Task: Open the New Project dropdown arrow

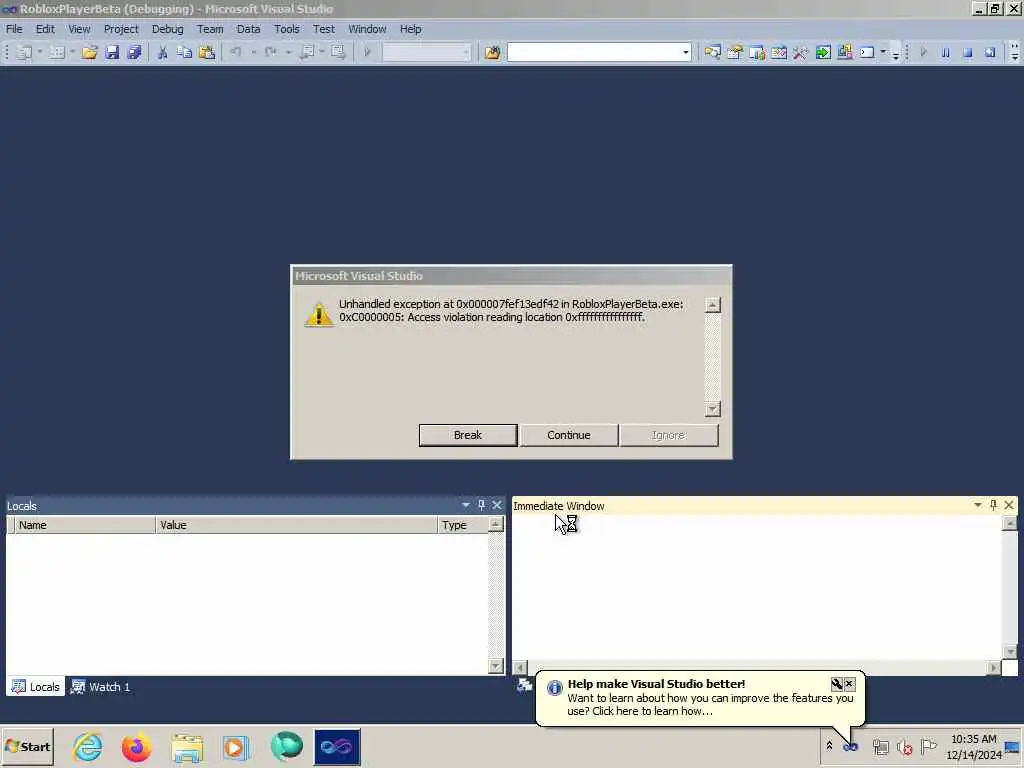Action: 40,52
